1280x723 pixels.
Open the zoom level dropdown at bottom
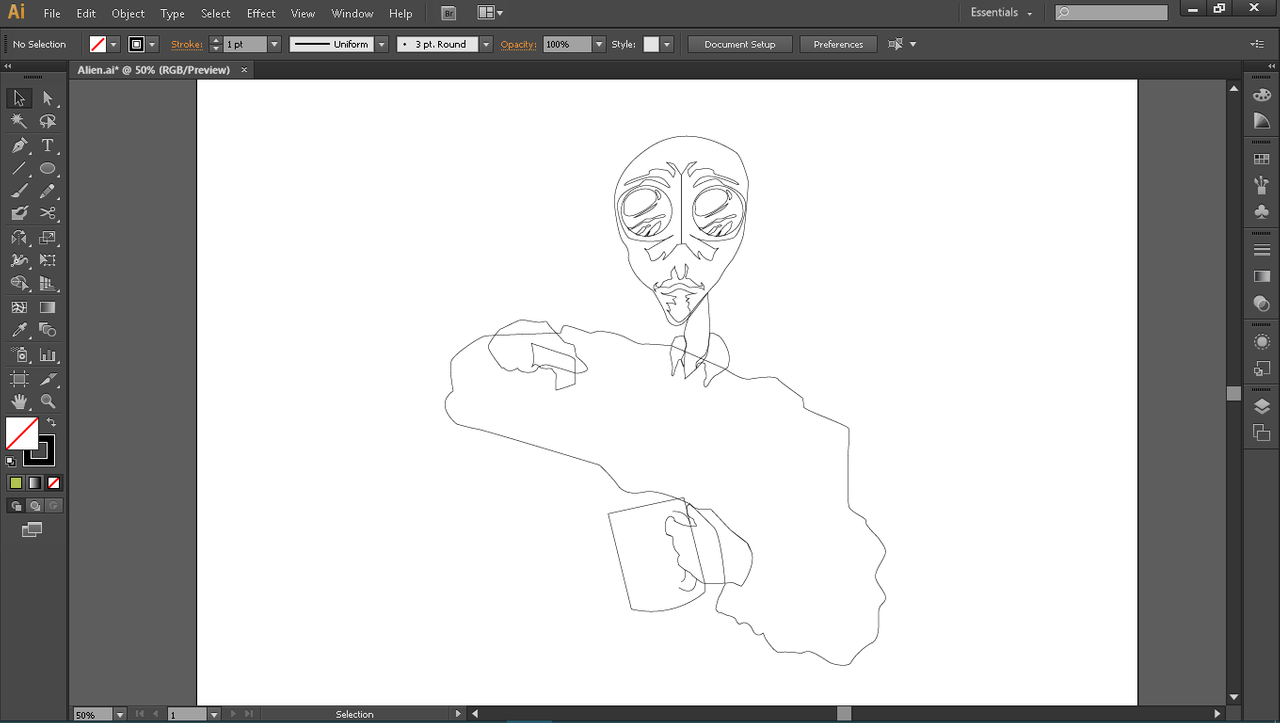point(120,715)
